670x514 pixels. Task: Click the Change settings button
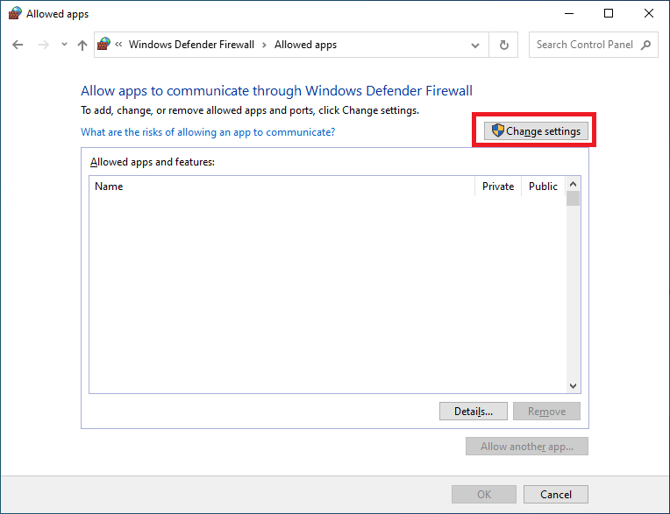(536, 131)
